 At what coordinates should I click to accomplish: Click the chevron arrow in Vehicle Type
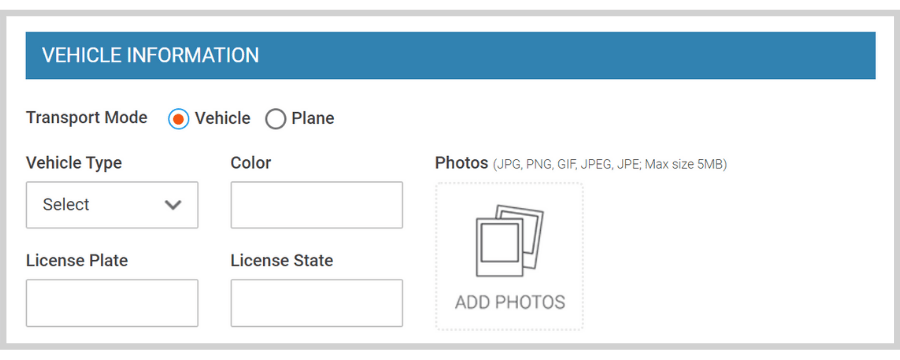pyautogui.click(x=173, y=205)
